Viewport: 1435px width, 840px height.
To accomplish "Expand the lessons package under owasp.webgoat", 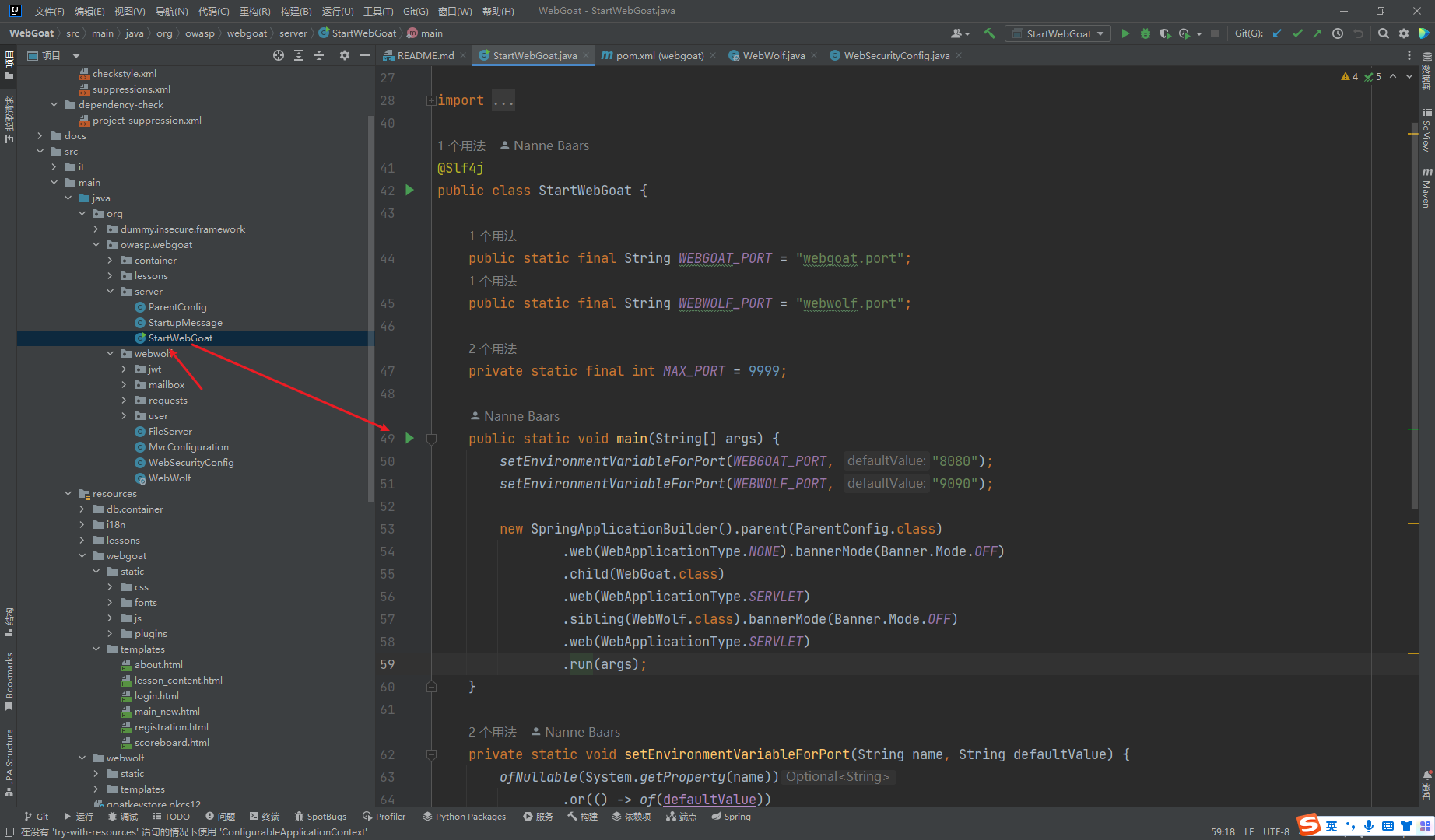I will (110, 276).
